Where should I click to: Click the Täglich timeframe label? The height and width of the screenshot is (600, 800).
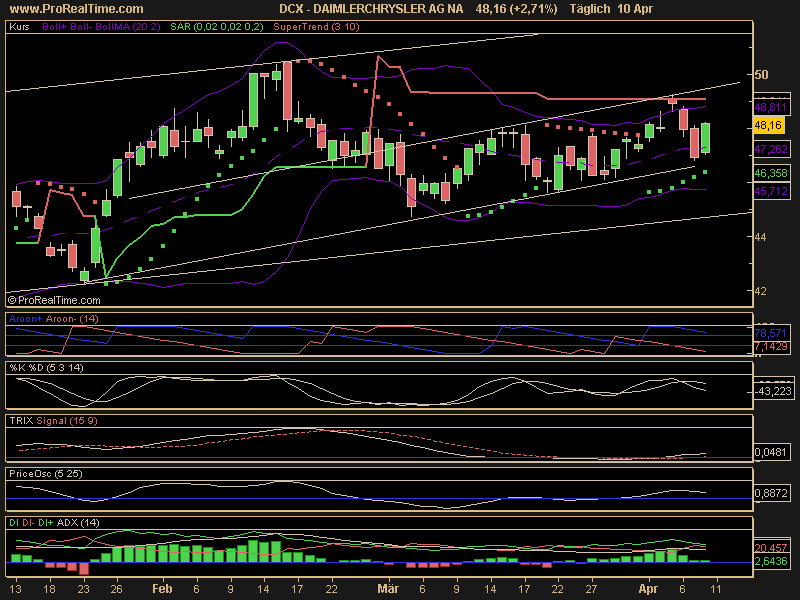click(590, 9)
